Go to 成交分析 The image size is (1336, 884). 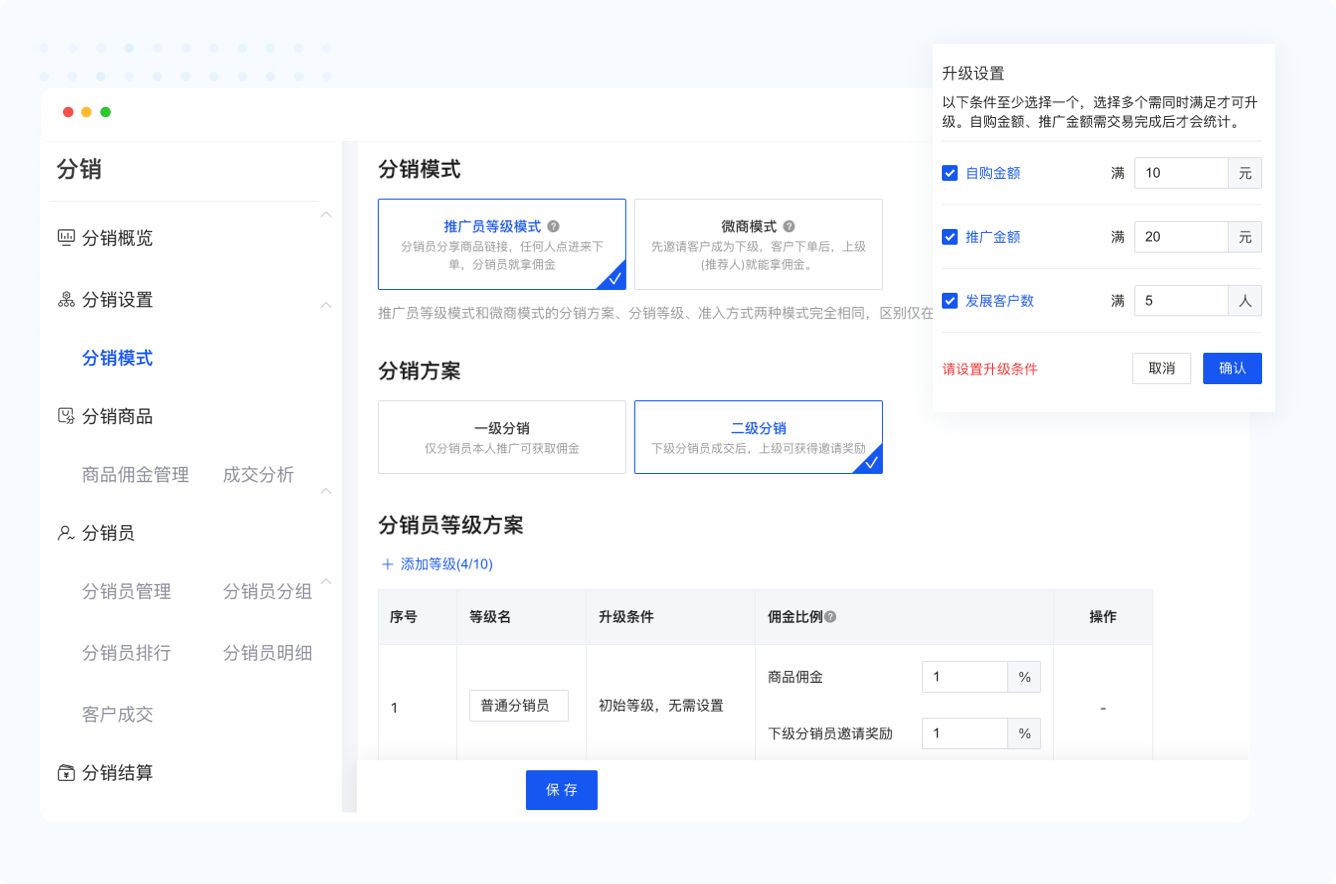(258, 474)
